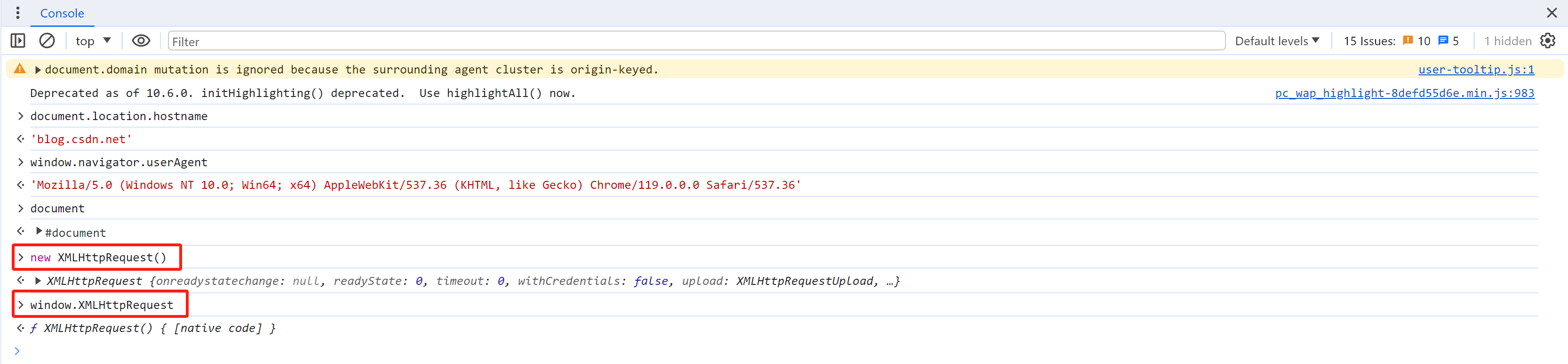
Task: Toggle the console sidebar panel
Action: point(18,41)
